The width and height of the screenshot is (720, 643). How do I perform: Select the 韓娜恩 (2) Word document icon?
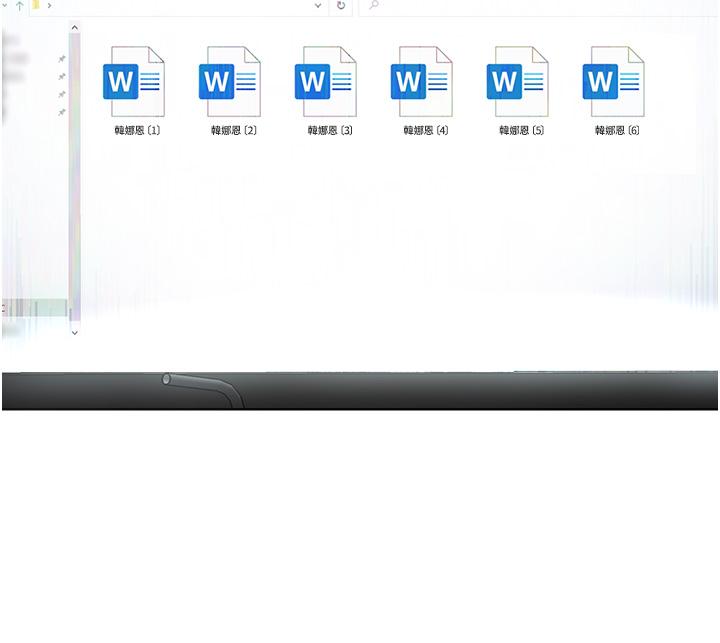(x=229, y=82)
